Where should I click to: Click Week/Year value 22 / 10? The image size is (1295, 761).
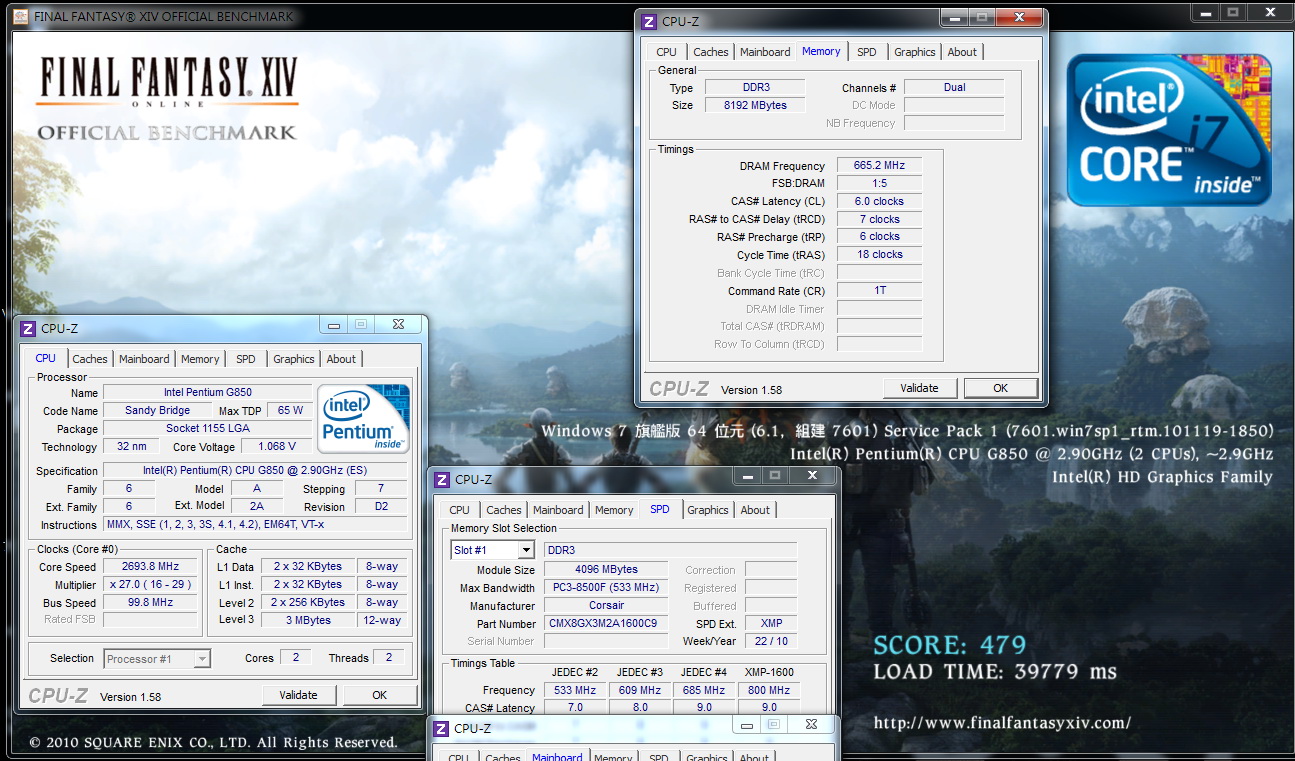[x=771, y=642]
